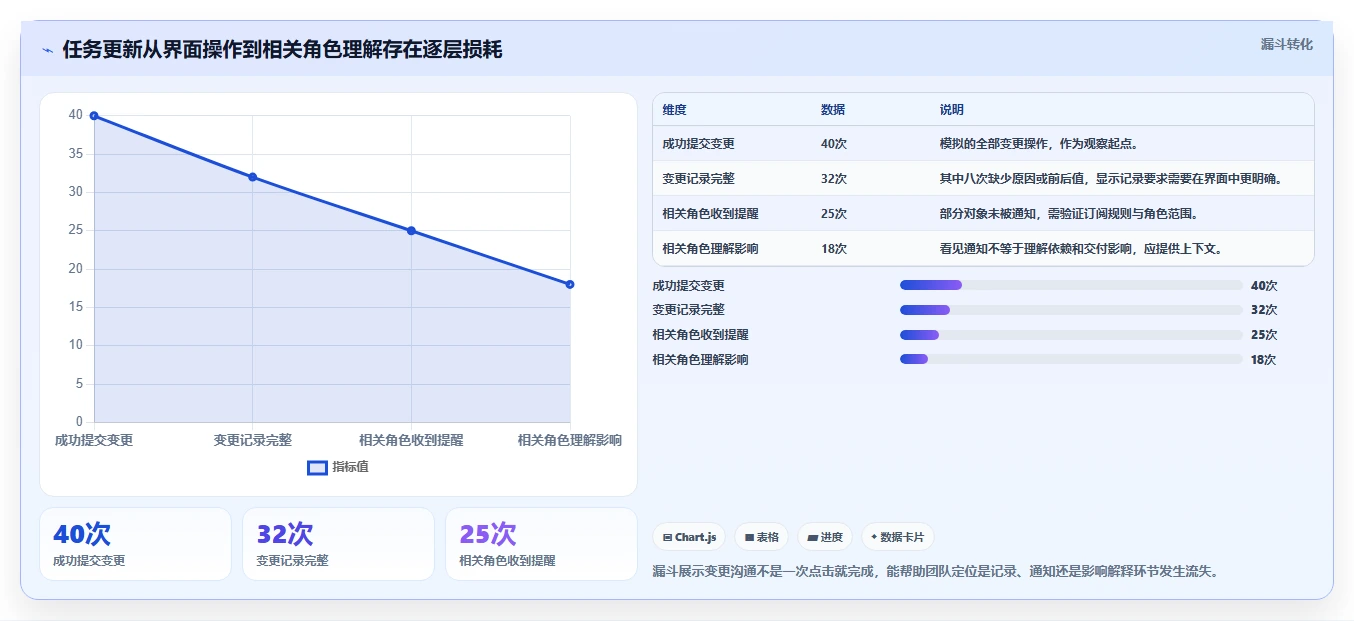Click the 32次 table cell
This screenshot has width=1354, height=621.
[x=834, y=179]
